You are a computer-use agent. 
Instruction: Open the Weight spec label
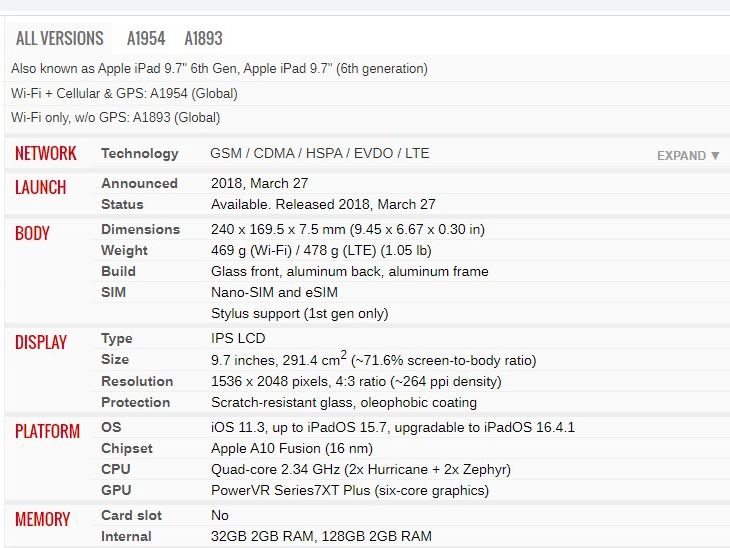[124, 250]
